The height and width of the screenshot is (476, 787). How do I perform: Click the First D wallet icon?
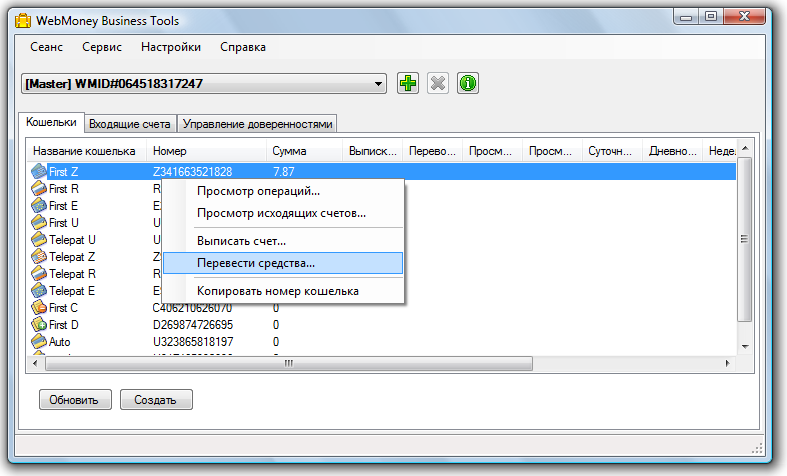[39, 325]
